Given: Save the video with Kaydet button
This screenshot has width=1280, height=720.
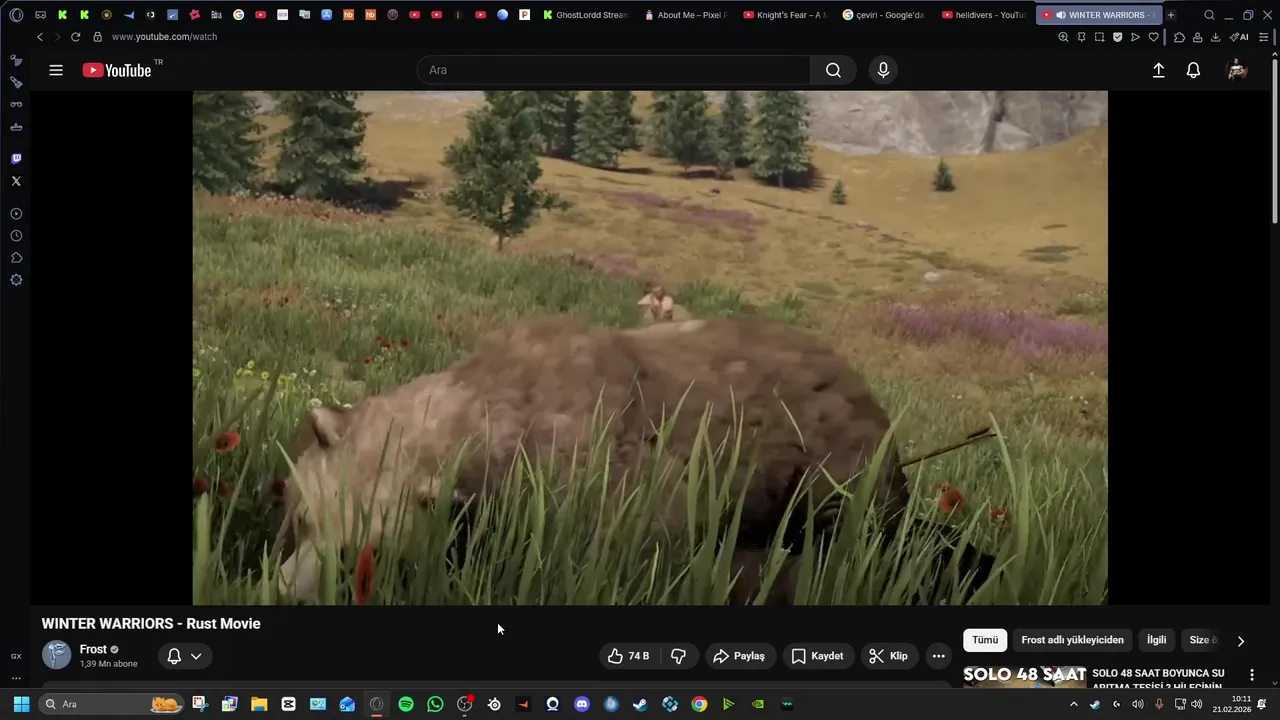Looking at the screenshot, I should click(818, 656).
